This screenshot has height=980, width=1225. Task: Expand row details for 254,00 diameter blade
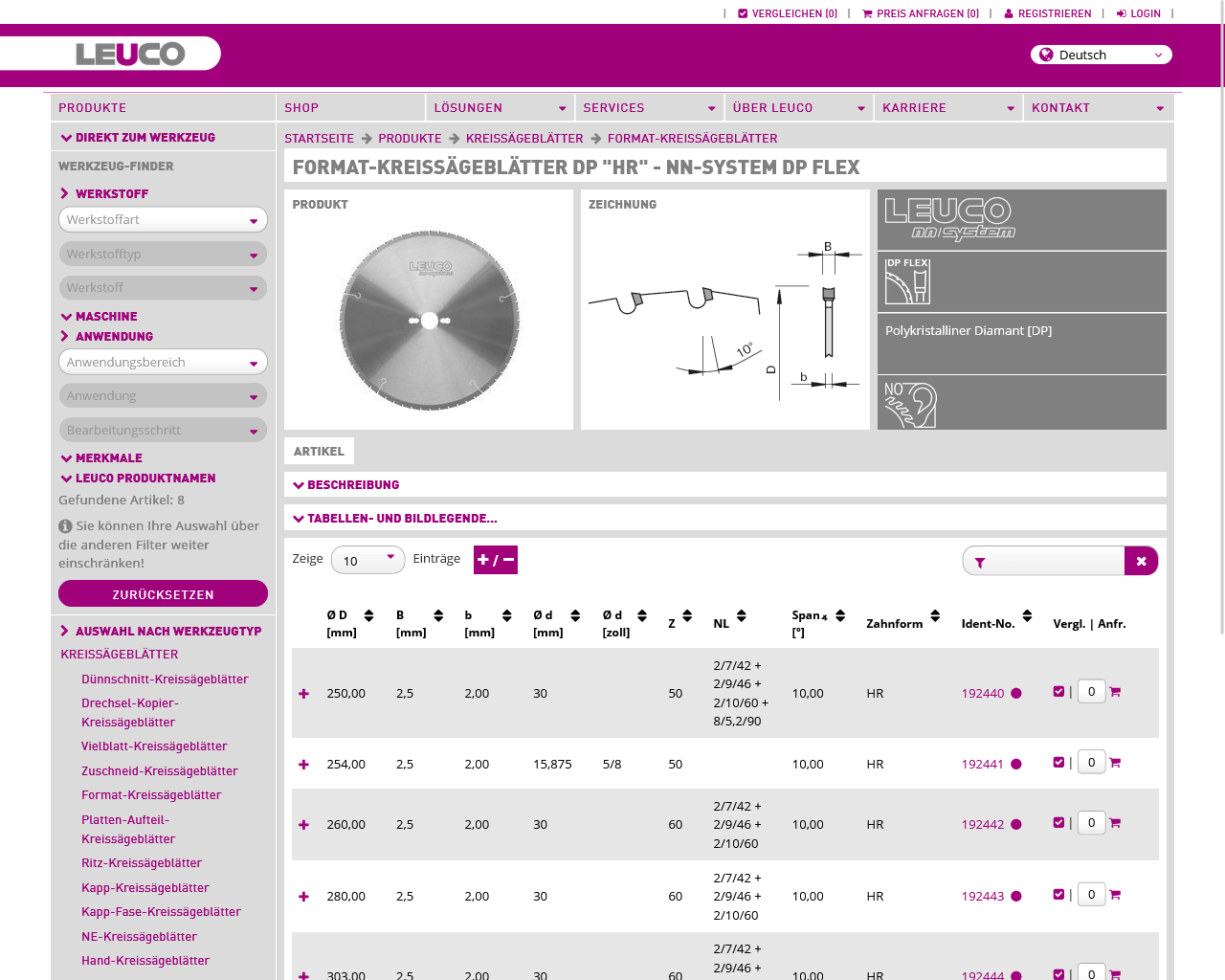point(303,765)
